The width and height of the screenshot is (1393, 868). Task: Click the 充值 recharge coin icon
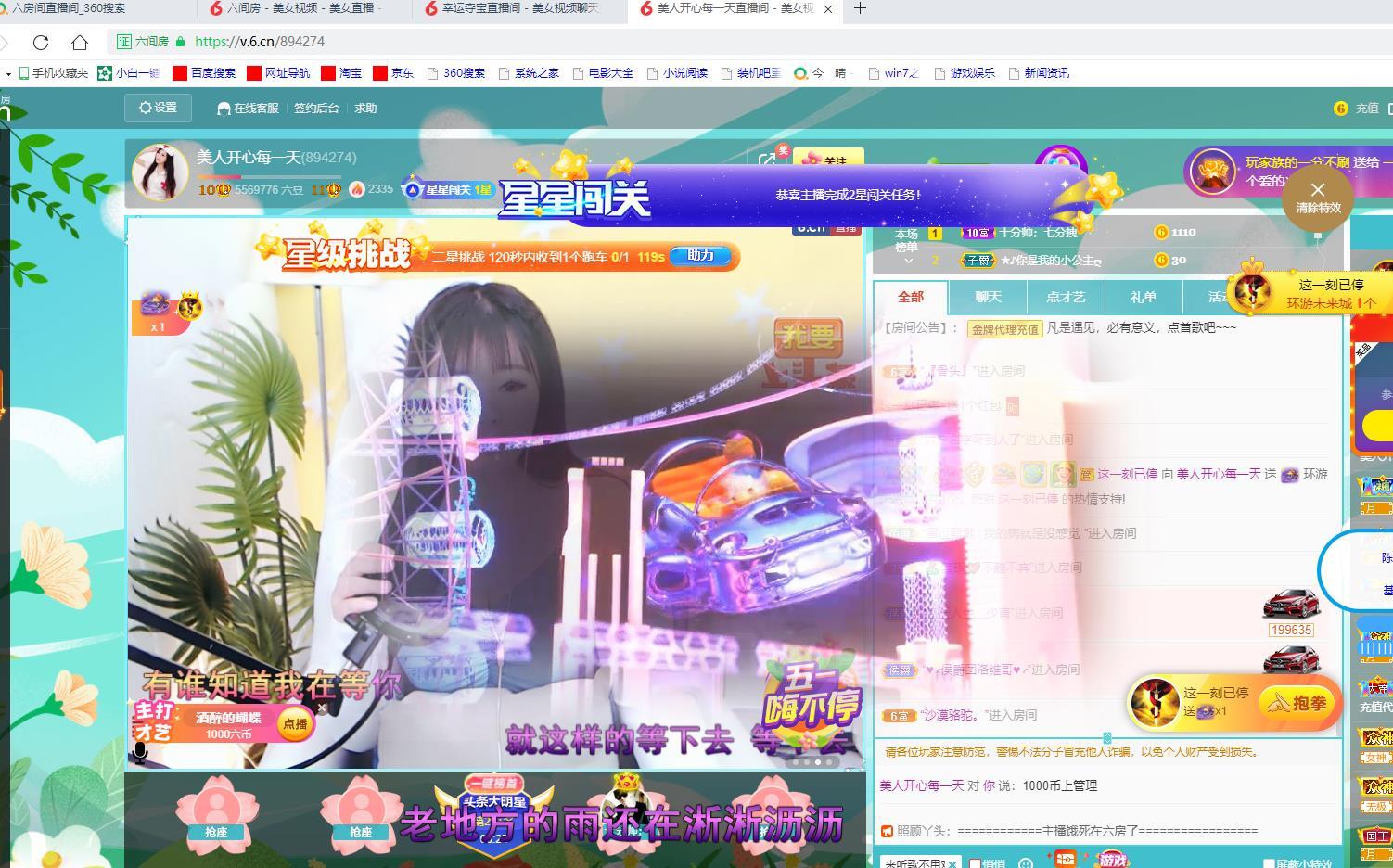(x=1340, y=108)
